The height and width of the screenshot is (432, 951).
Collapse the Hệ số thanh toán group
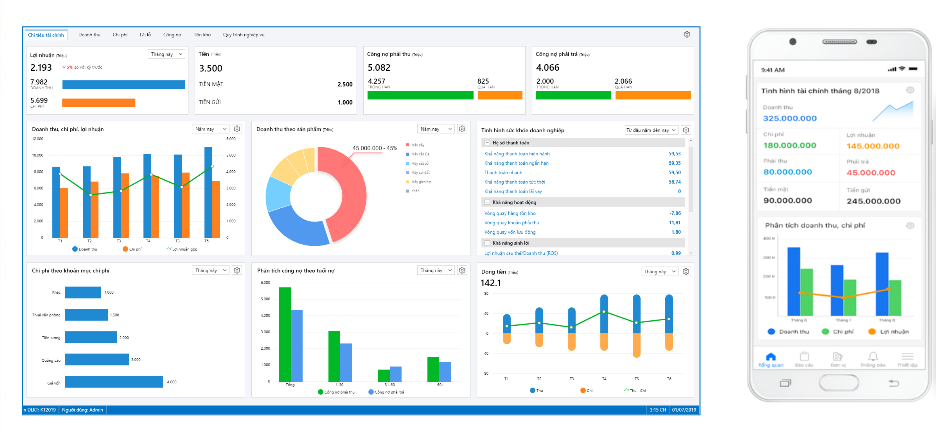(486, 143)
